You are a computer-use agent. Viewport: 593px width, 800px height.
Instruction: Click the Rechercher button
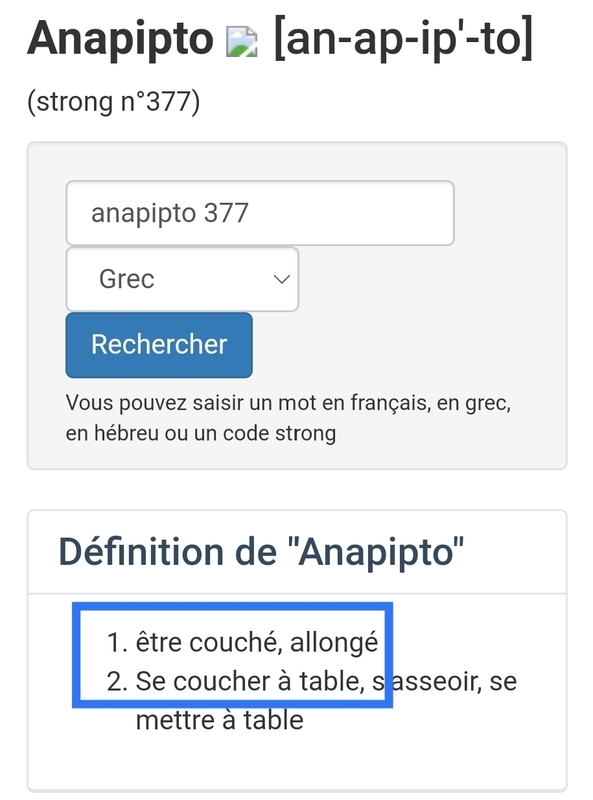(x=159, y=345)
